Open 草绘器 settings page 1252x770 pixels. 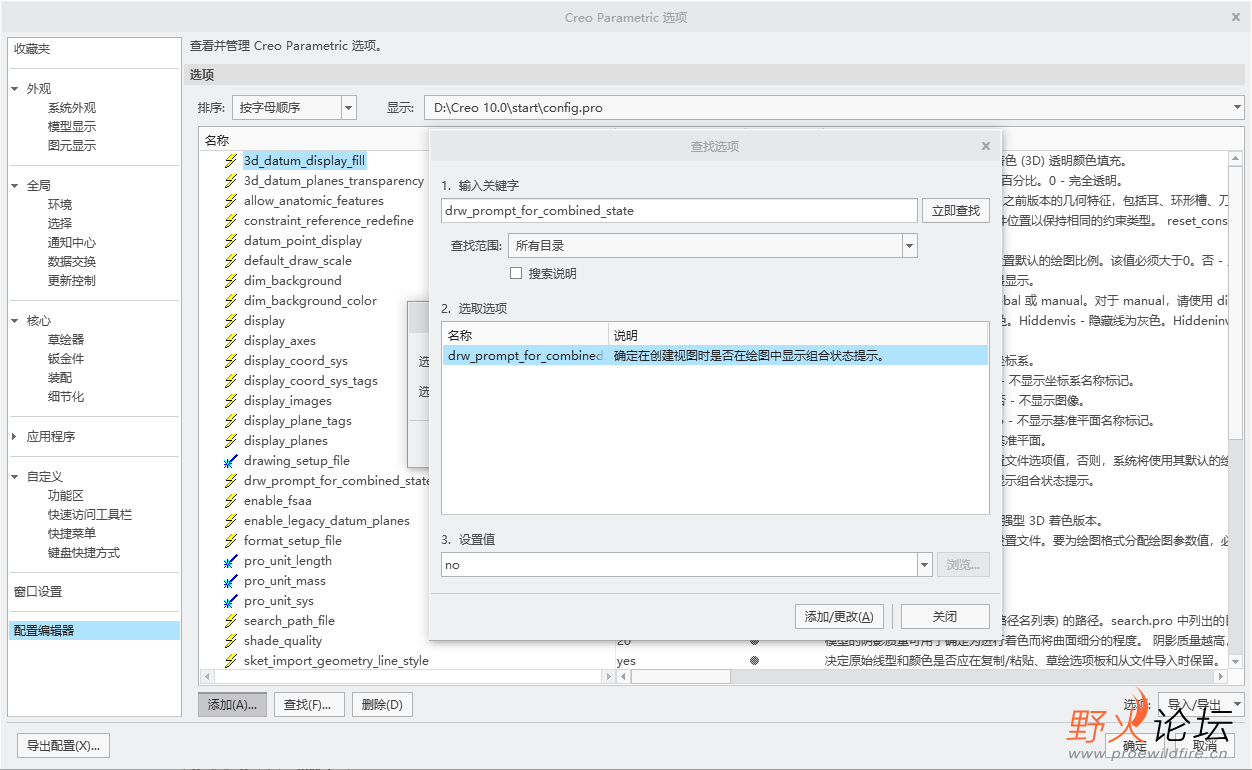tap(66, 340)
